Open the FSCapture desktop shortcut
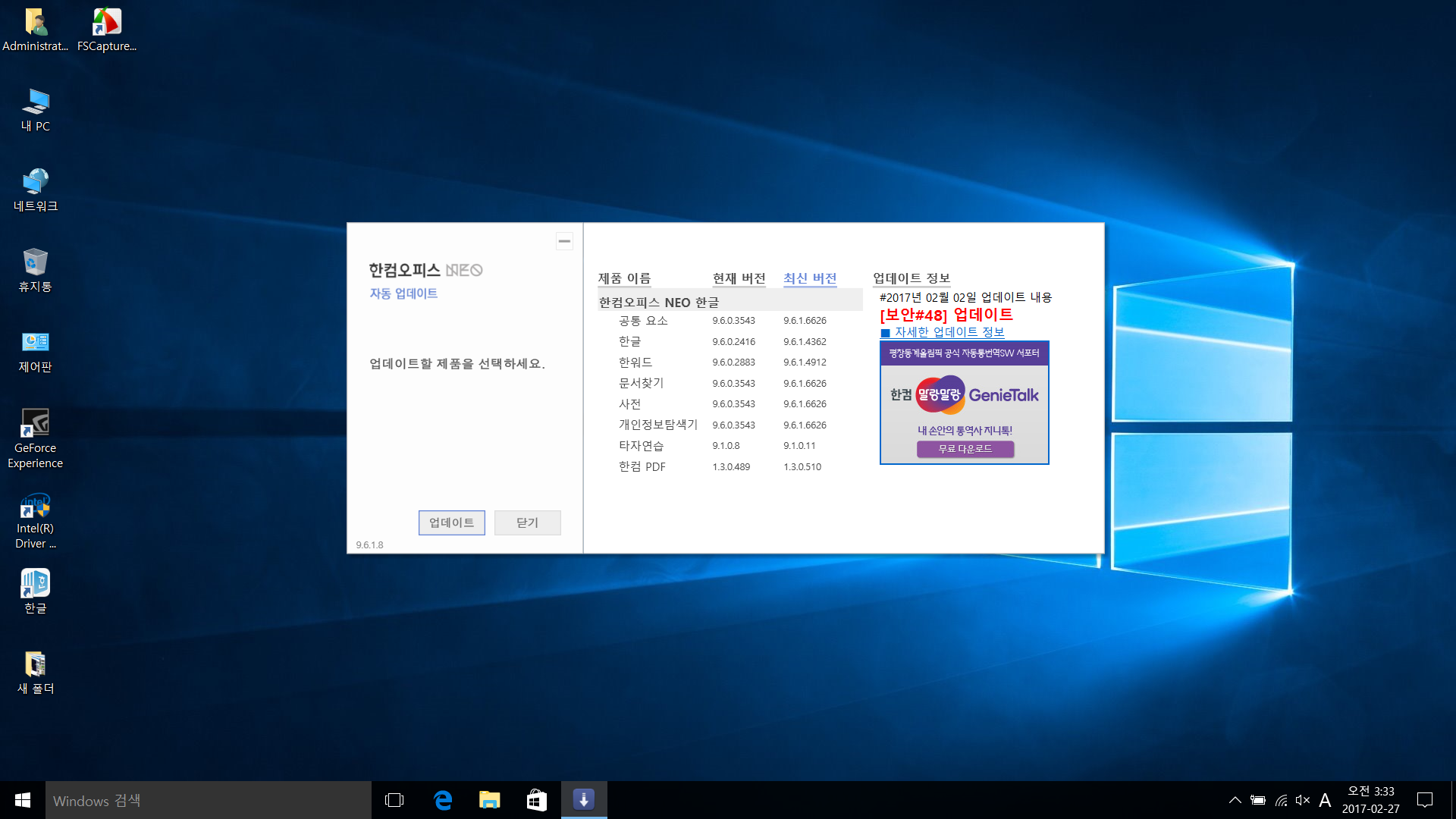Screen dimensions: 1456x819 107,30
